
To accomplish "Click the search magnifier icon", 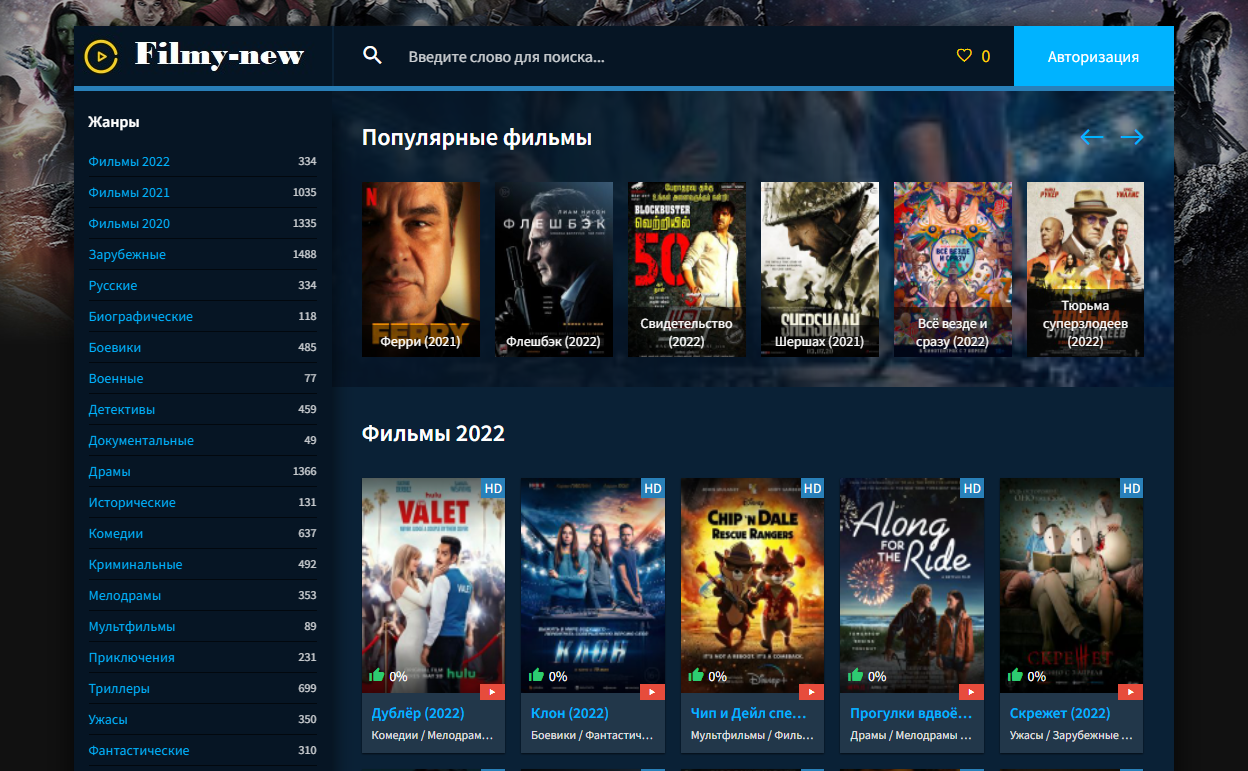I will (x=372, y=56).
